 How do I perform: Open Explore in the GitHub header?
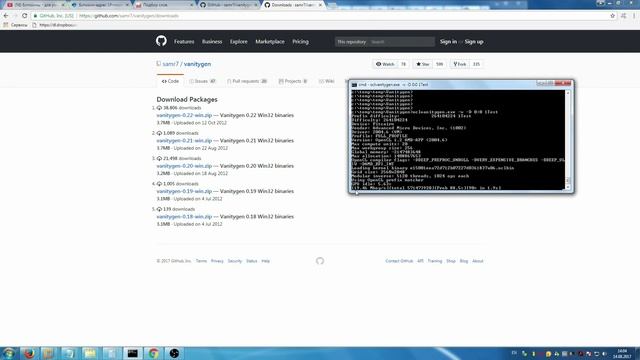pyautogui.click(x=238, y=42)
